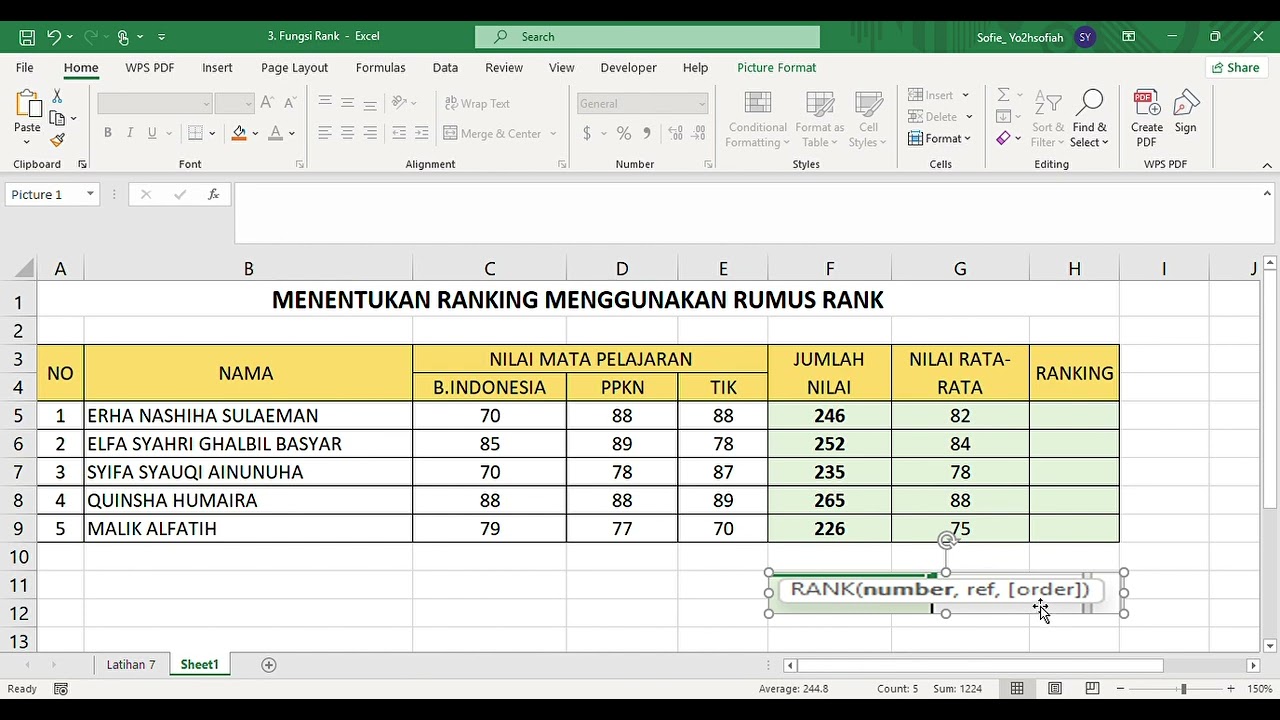Toggle Wrap Text button
Viewport: 1280px width, 720px height.
click(x=477, y=103)
